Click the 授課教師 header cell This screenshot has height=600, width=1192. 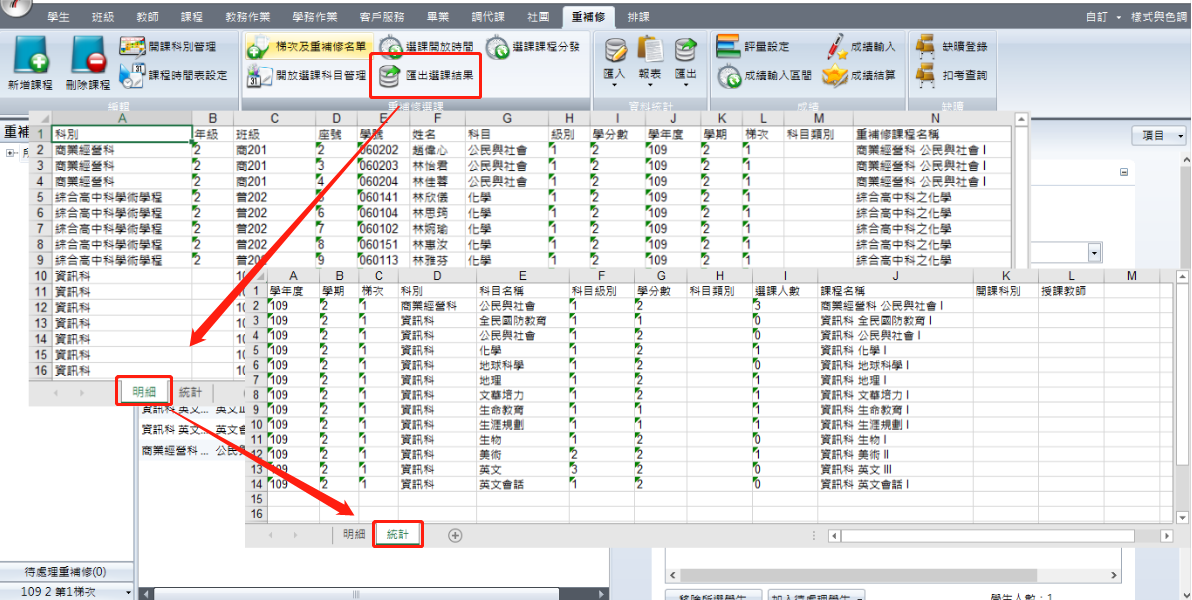click(x=1070, y=290)
